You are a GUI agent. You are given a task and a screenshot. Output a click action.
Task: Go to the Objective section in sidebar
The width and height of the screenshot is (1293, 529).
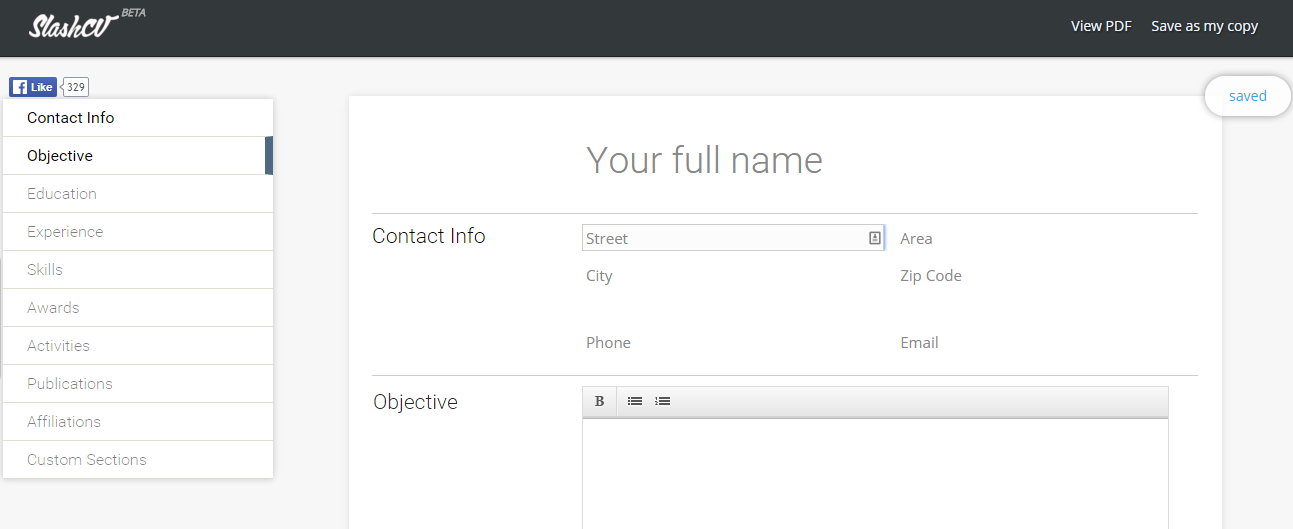pos(60,156)
